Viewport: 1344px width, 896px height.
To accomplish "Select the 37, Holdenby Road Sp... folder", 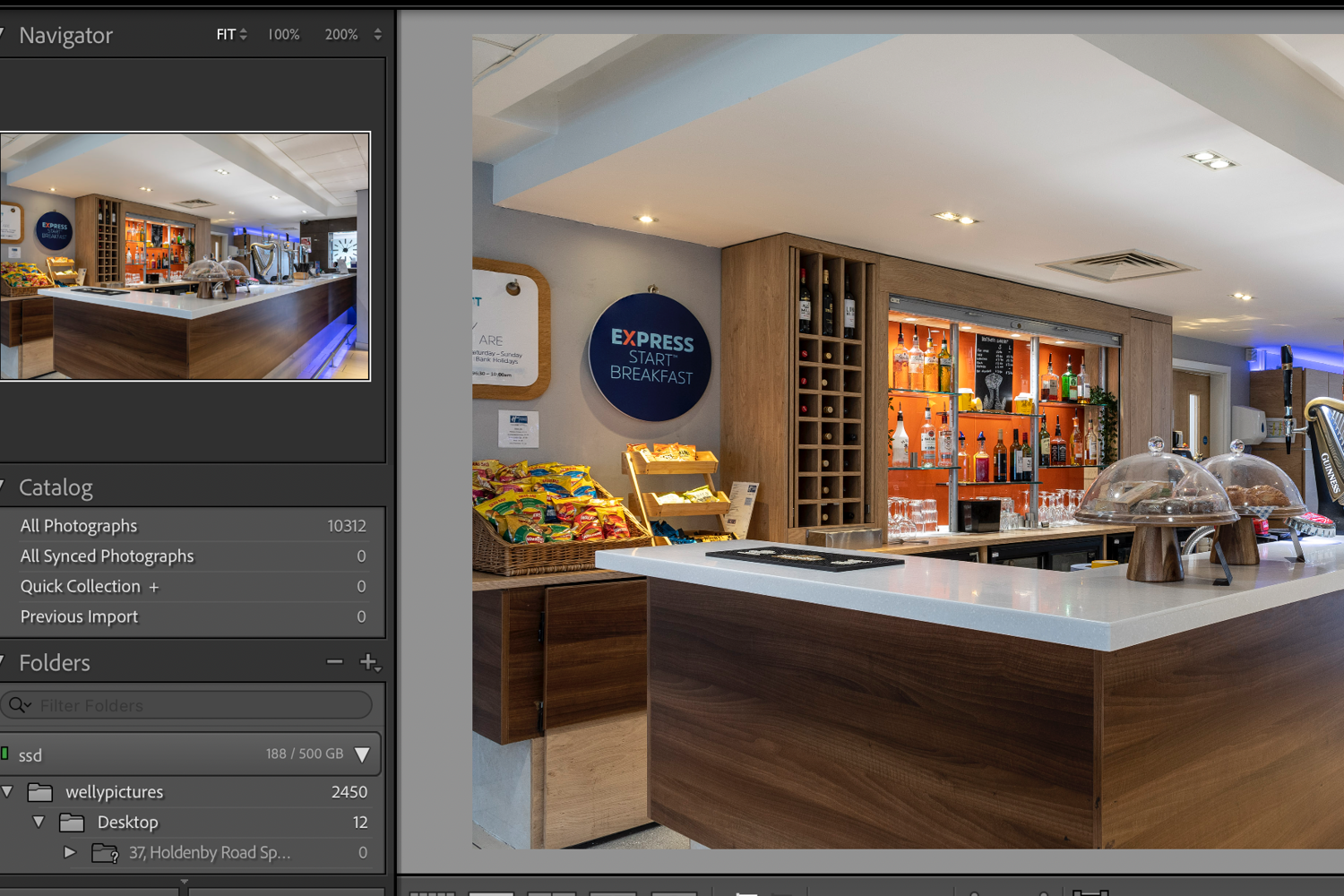I will (210, 853).
